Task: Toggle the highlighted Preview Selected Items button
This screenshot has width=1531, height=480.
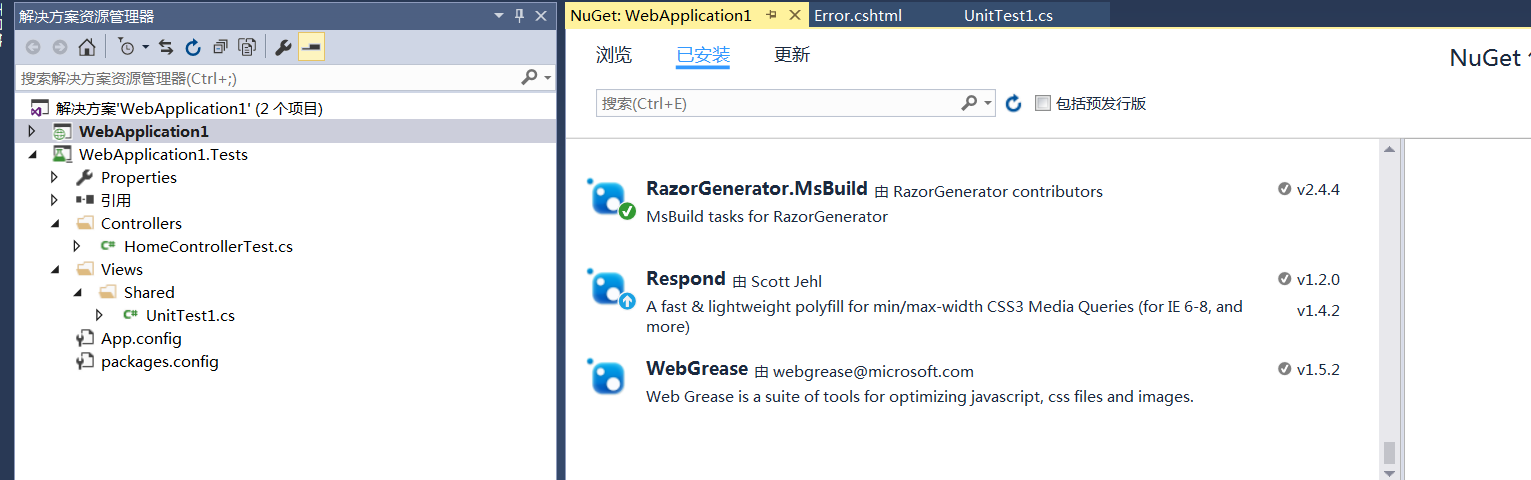Action: 311,47
